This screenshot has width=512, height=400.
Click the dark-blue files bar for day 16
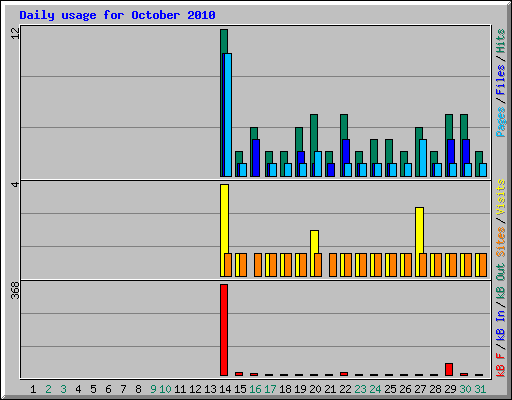point(256,158)
